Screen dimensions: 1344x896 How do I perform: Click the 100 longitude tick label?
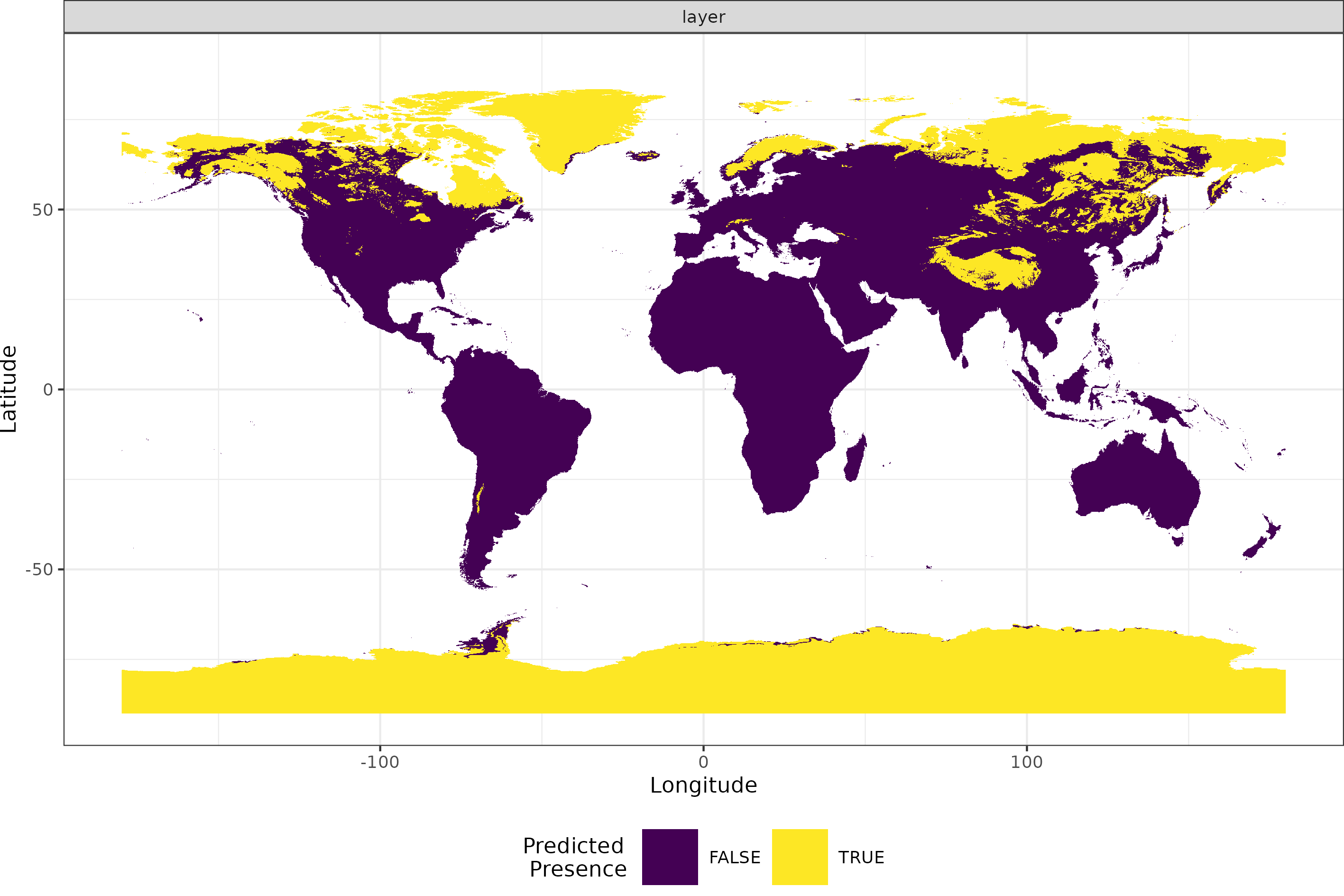click(x=1026, y=762)
